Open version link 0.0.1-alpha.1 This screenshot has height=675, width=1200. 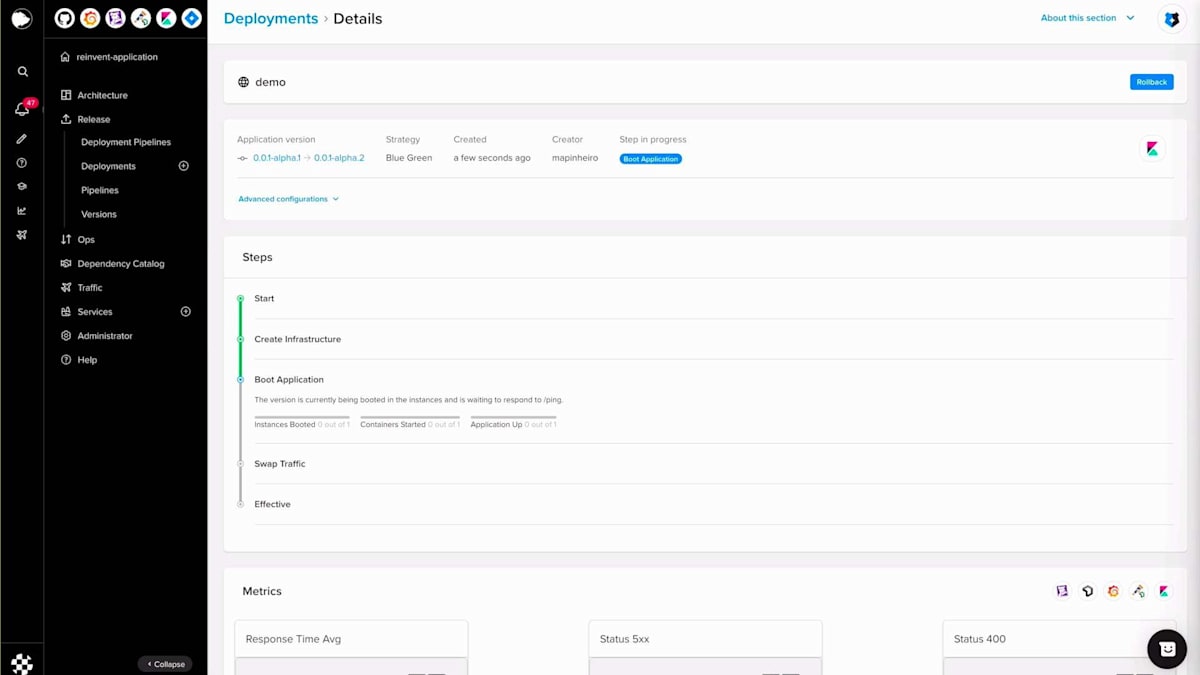pyautogui.click(x=277, y=158)
